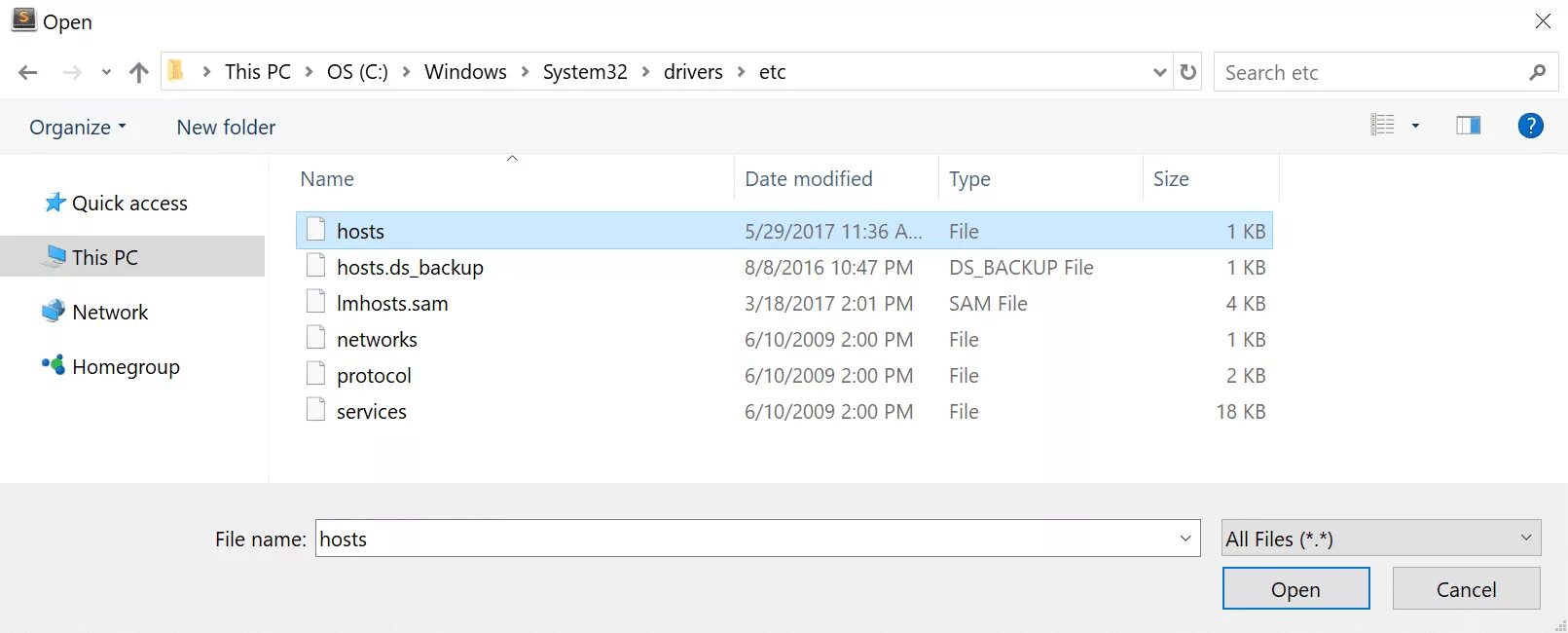This screenshot has height=633, width=1568.
Task: Refresh the etc folder listing
Action: point(1187,72)
